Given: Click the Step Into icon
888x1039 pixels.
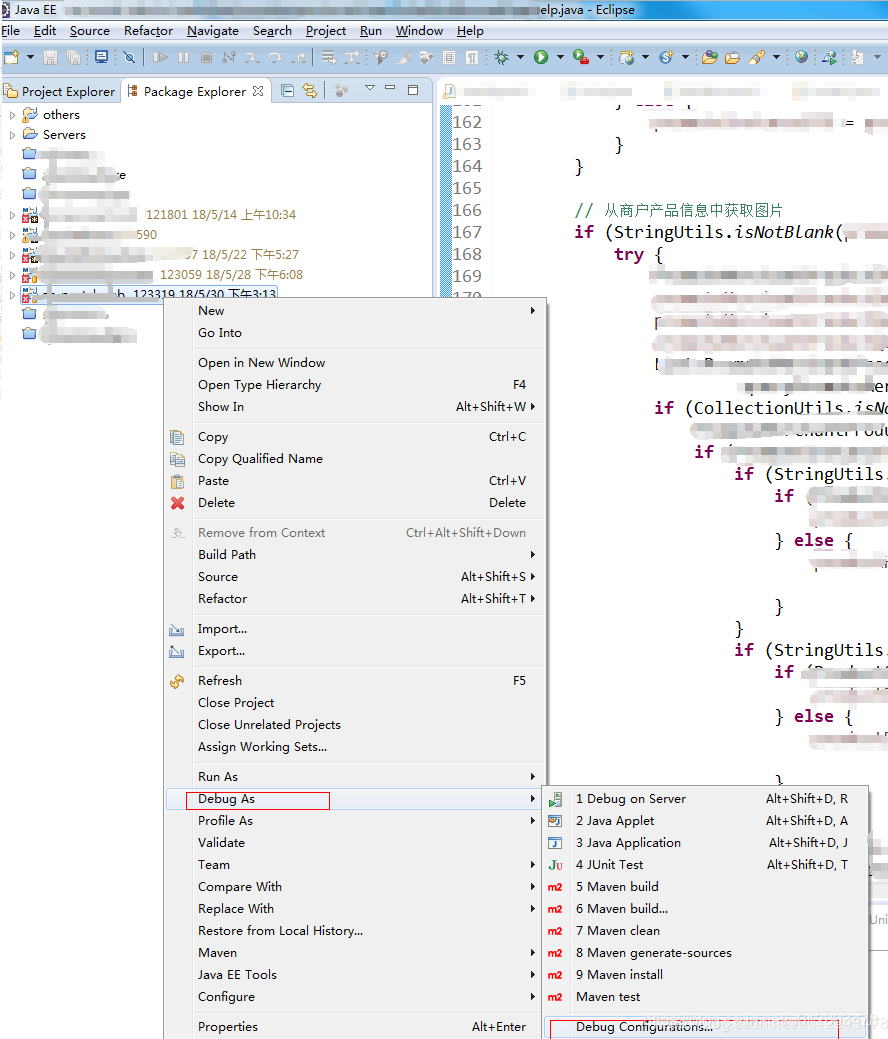Looking at the screenshot, I should coord(252,58).
